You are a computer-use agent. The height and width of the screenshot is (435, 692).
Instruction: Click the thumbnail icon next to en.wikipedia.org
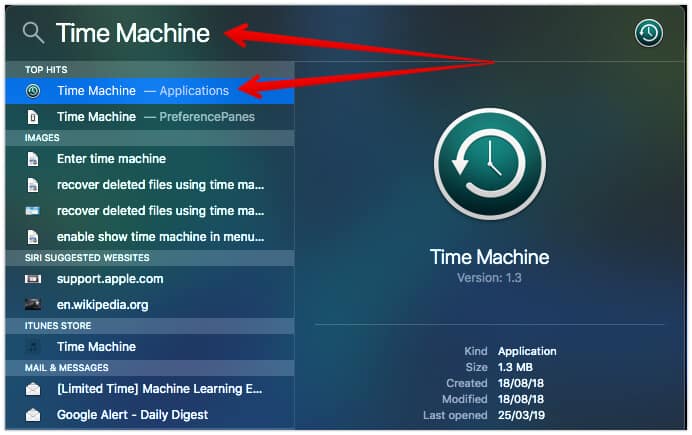pos(33,305)
